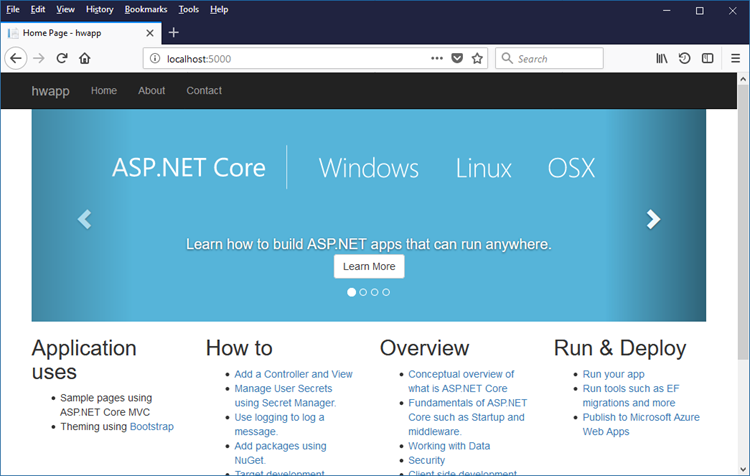Open the history clock icon in toolbar
The width and height of the screenshot is (750, 476).
click(x=684, y=58)
